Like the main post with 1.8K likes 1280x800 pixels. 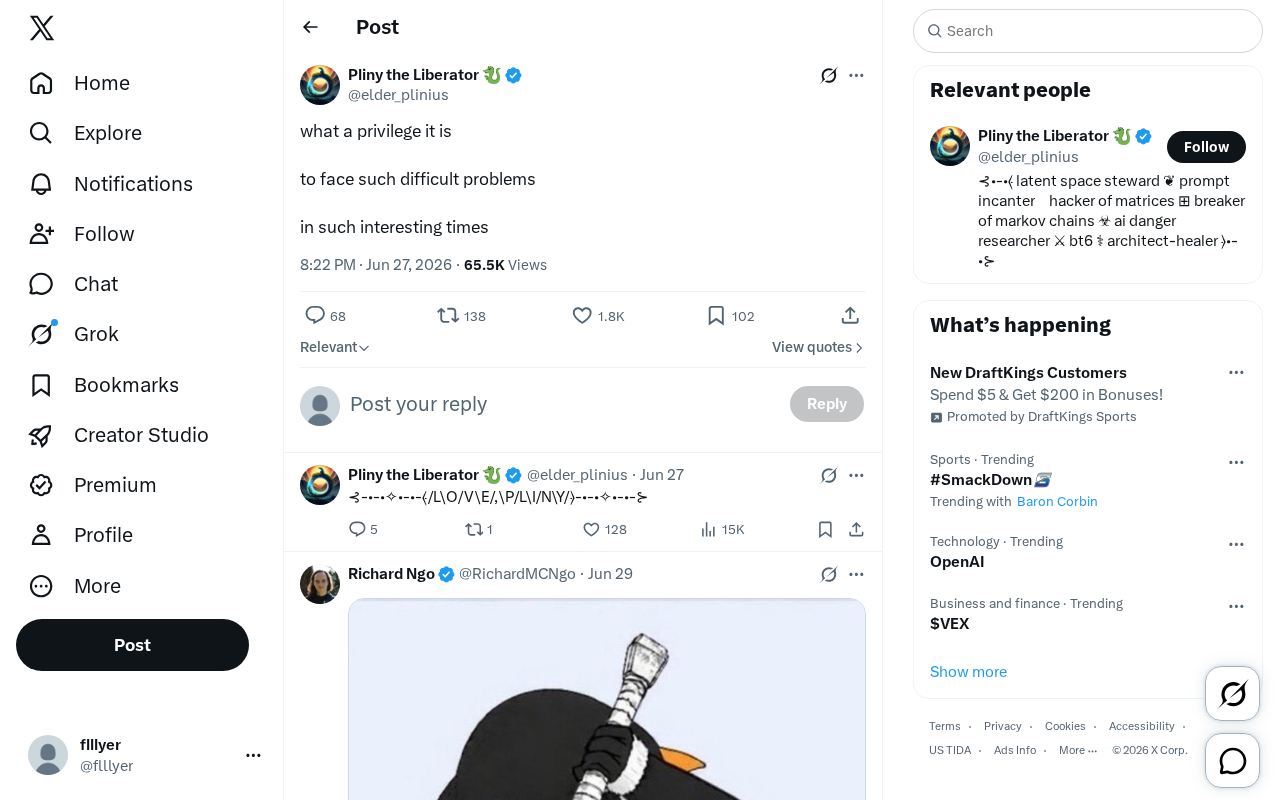coord(598,316)
